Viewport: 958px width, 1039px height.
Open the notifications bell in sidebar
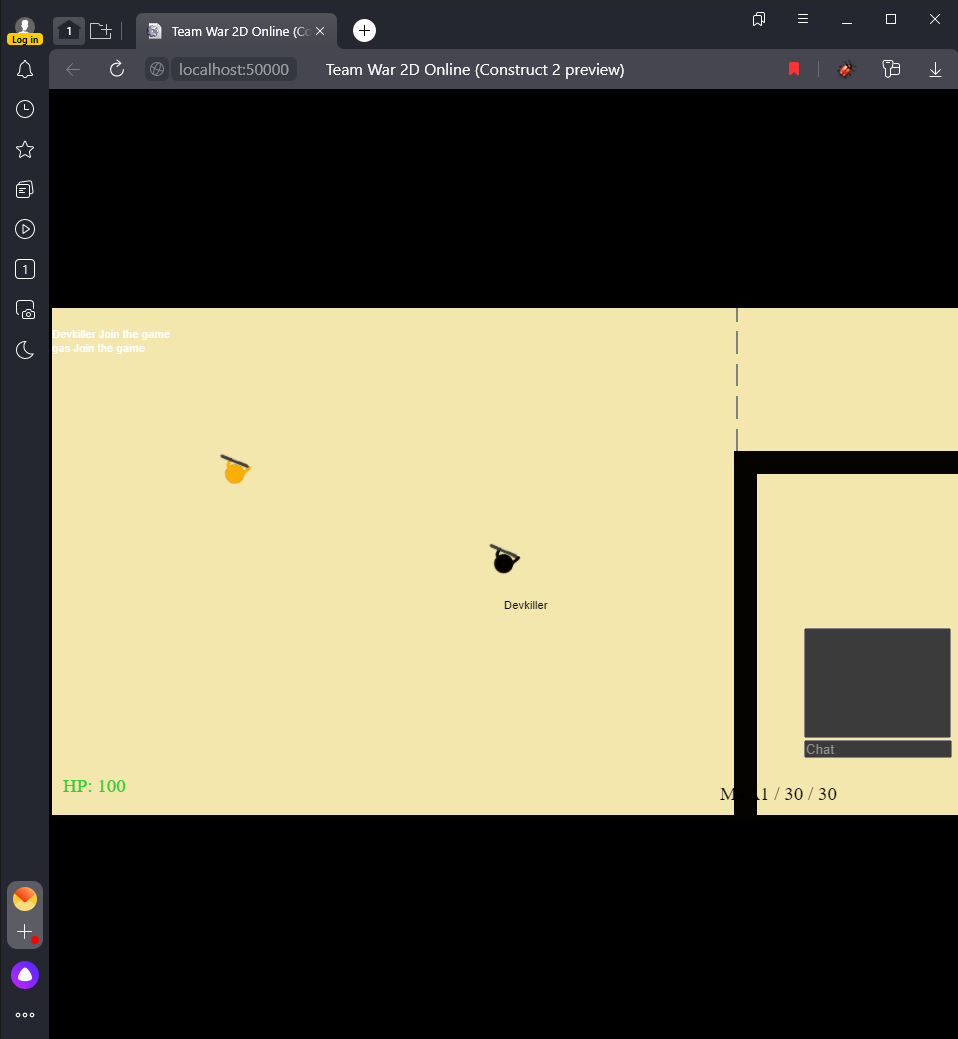(25, 69)
